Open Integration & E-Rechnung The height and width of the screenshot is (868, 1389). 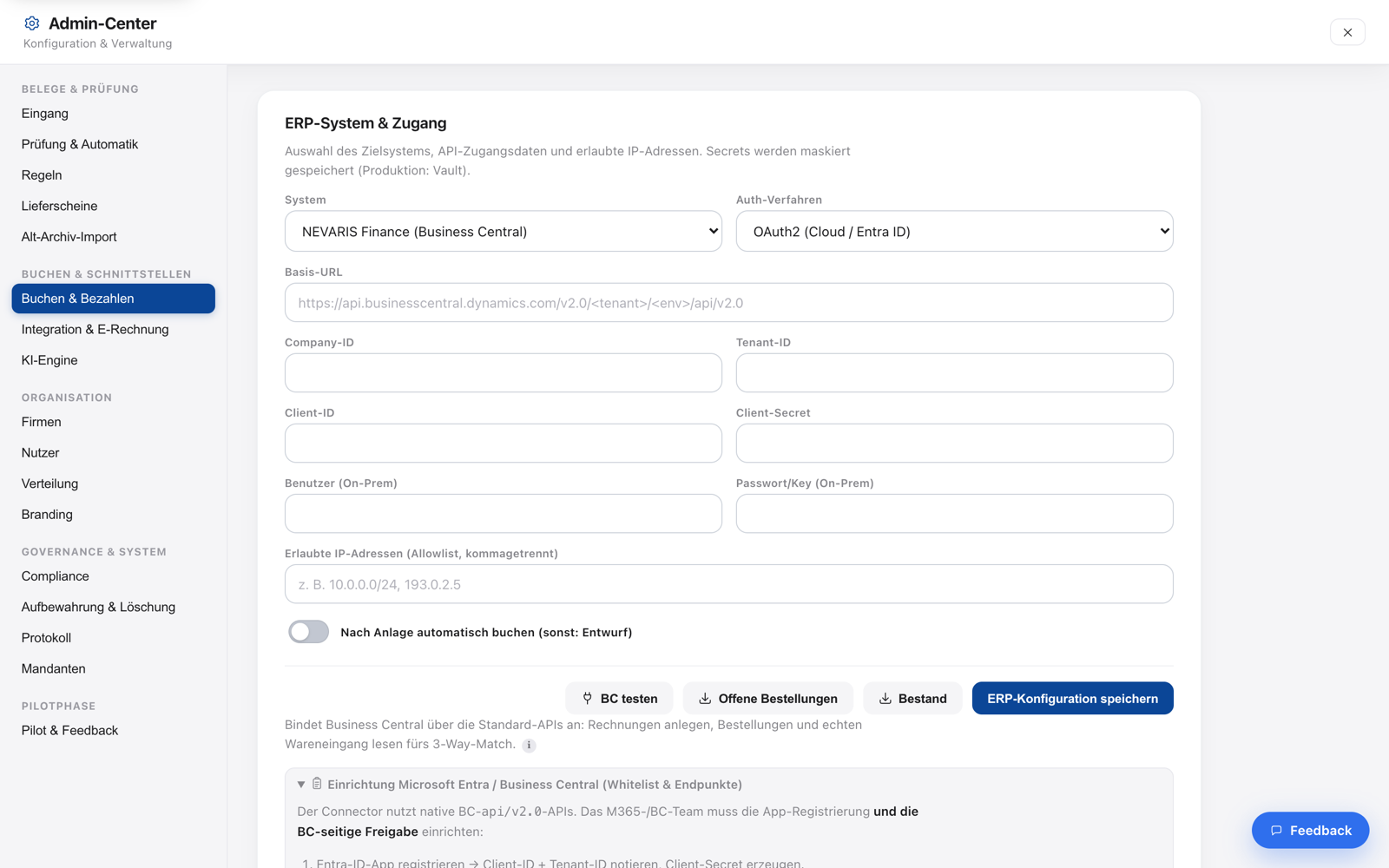[113, 330]
